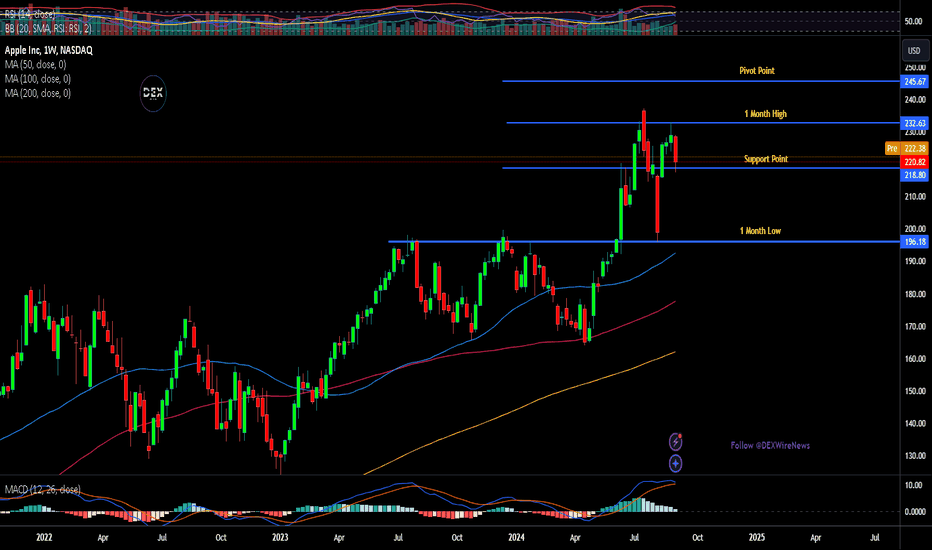Click the 250.00 price scale label

tap(915, 67)
